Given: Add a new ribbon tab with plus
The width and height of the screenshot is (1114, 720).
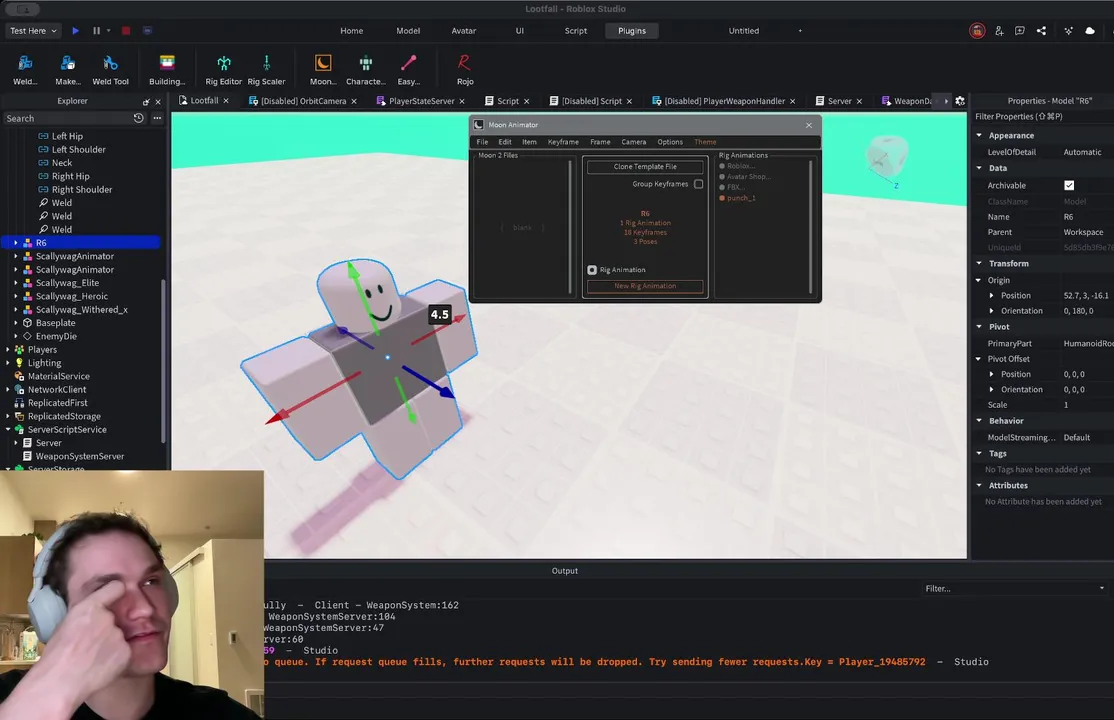Looking at the screenshot, I should [x=800, y=31].
